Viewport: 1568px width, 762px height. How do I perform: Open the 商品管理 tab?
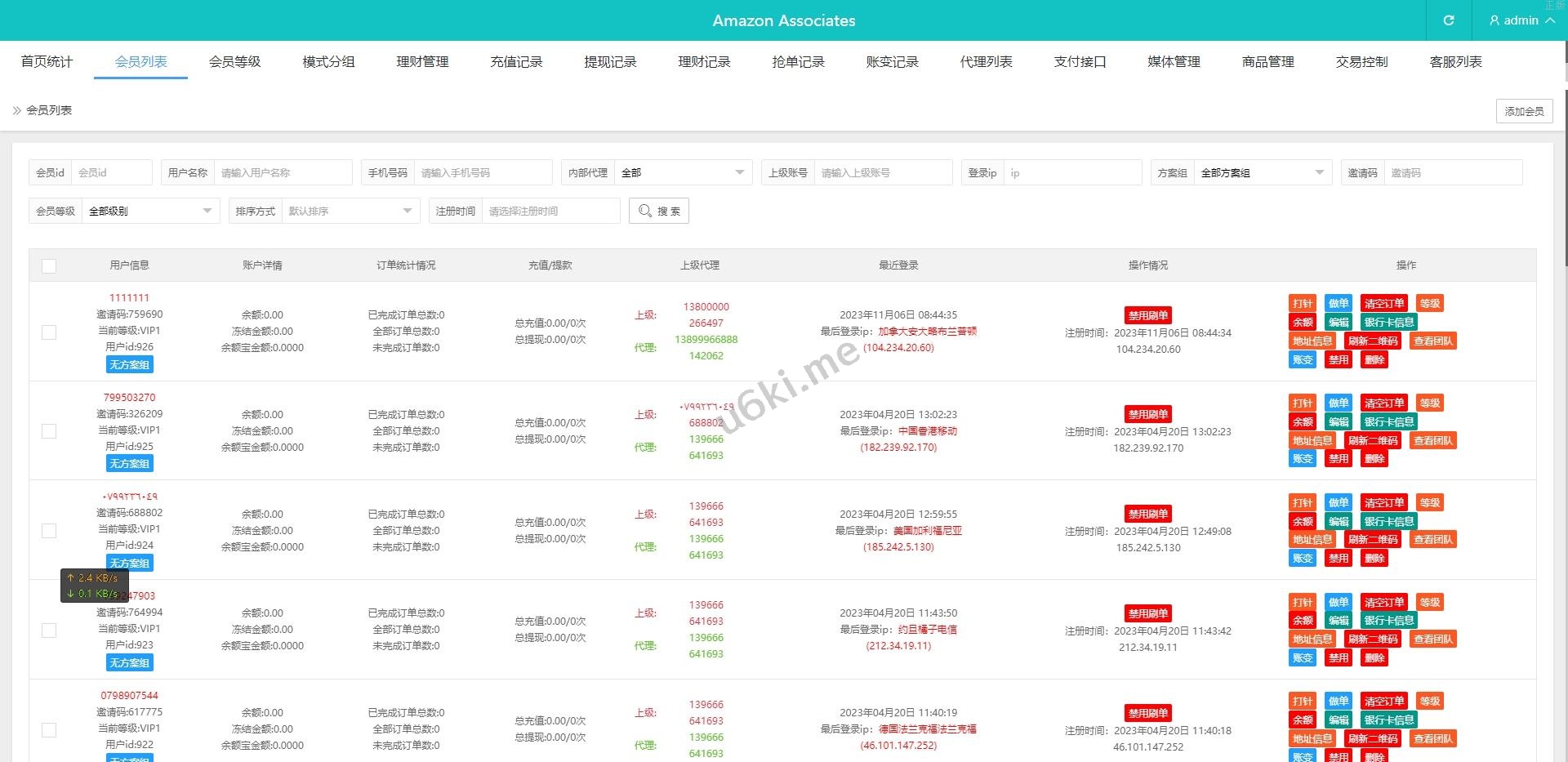pyautogui.click(x=1267, y=62)
